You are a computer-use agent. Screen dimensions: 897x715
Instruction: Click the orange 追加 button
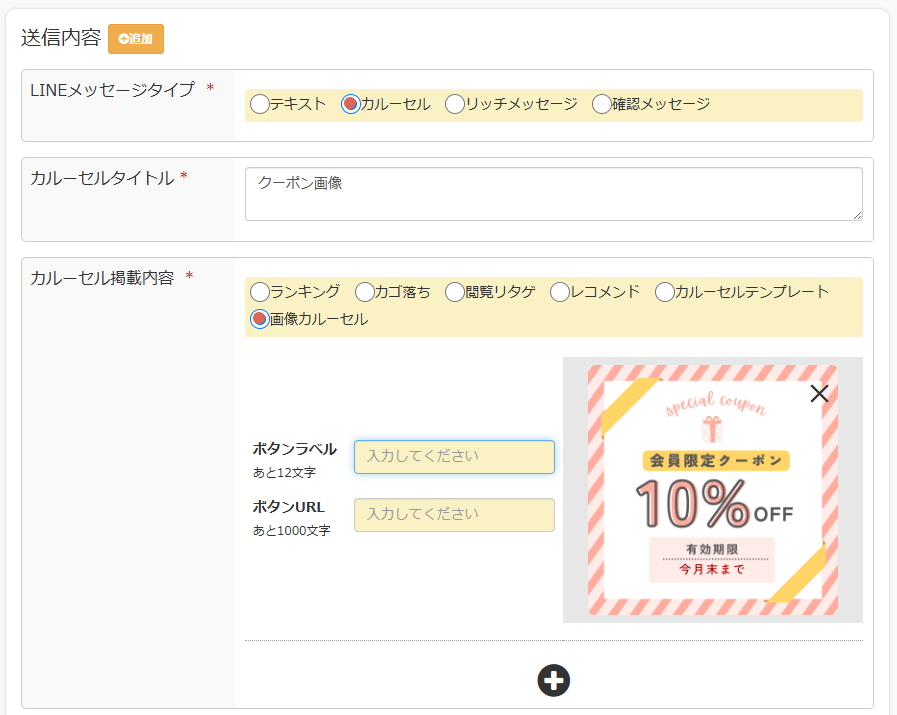pos(136,39)
